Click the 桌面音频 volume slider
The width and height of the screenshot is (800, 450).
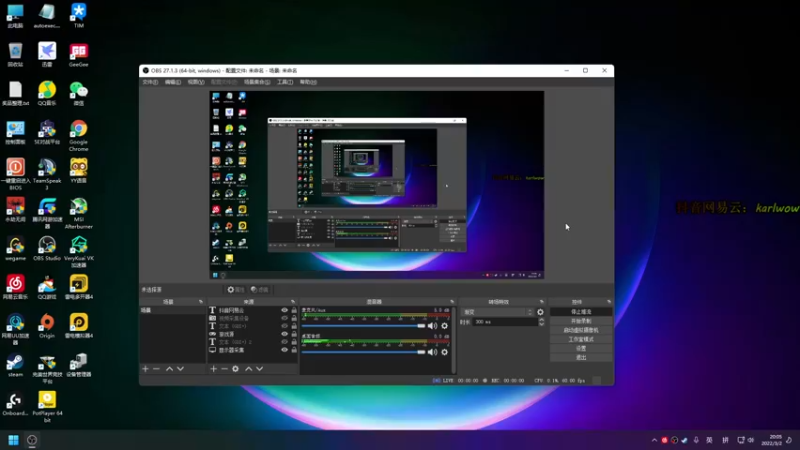tap(363, 352)
